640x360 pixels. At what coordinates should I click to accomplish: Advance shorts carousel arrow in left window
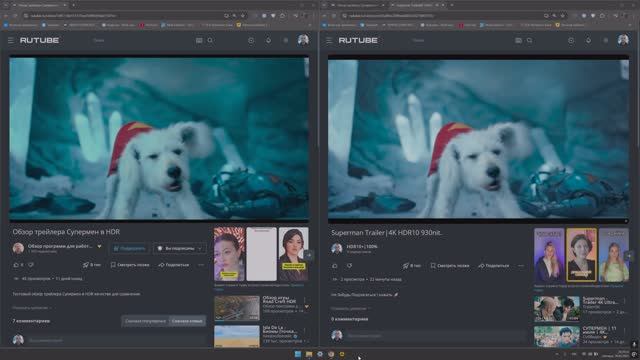[309, 255]
